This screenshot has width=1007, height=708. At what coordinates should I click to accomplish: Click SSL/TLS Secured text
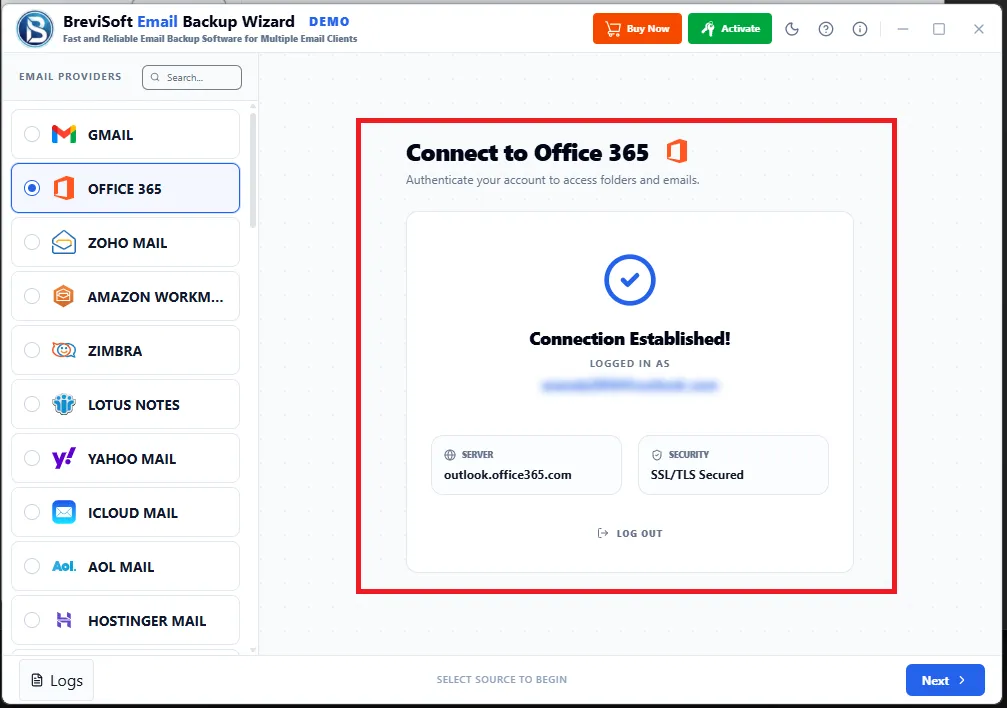click(x=697, y=475)
